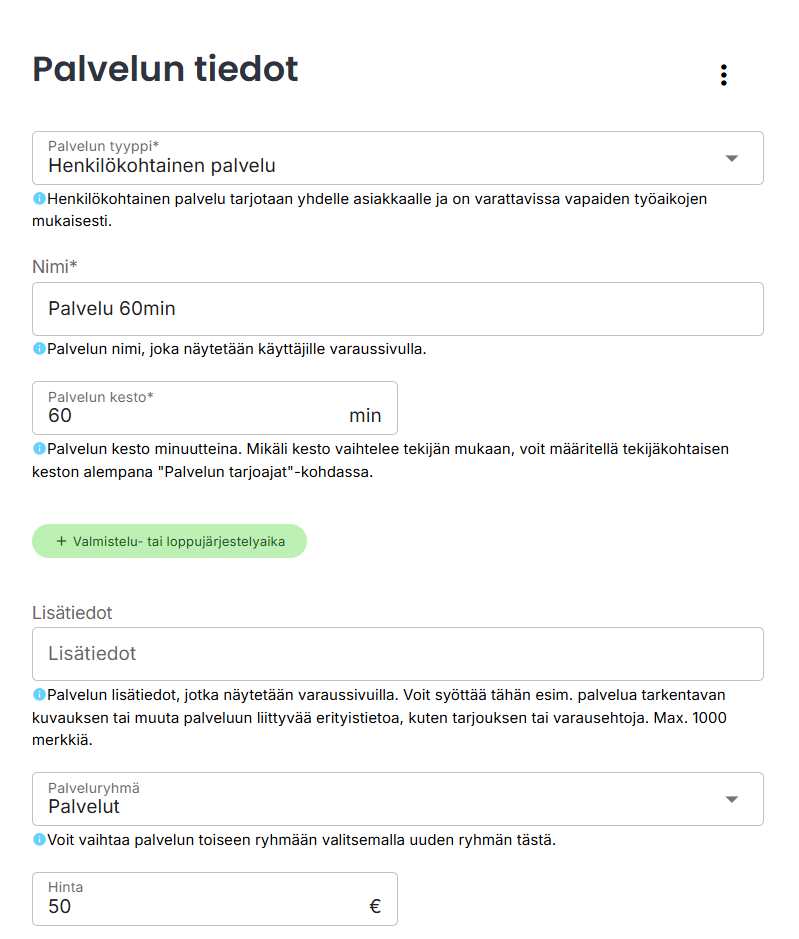Click info icon below Palvelun kesto field
Image resolution: width=799 pixels, height=939 pixels.
(39, 449)
